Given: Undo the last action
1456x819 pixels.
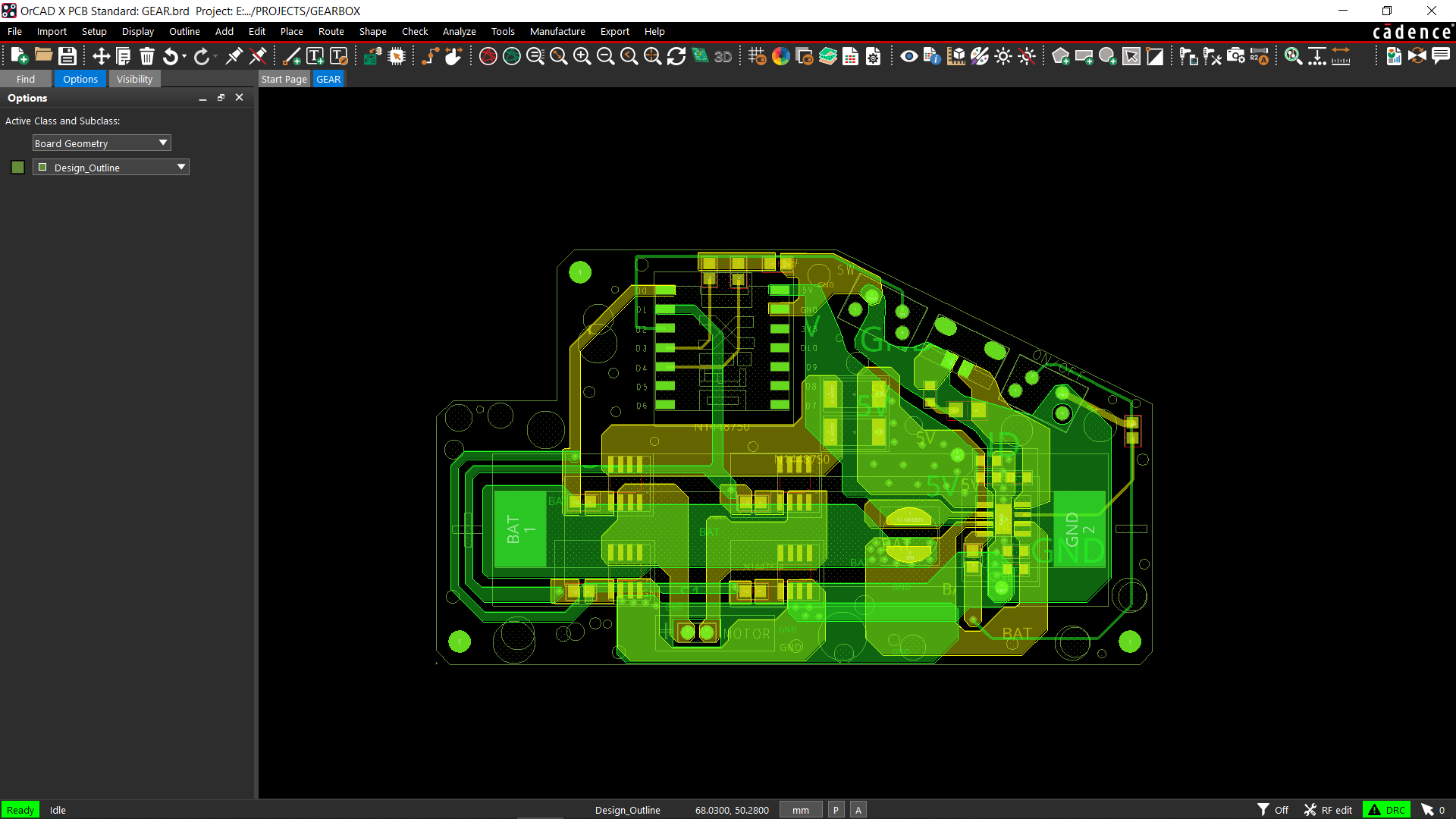Looking at the screenshot, I should tap(171, 56).
